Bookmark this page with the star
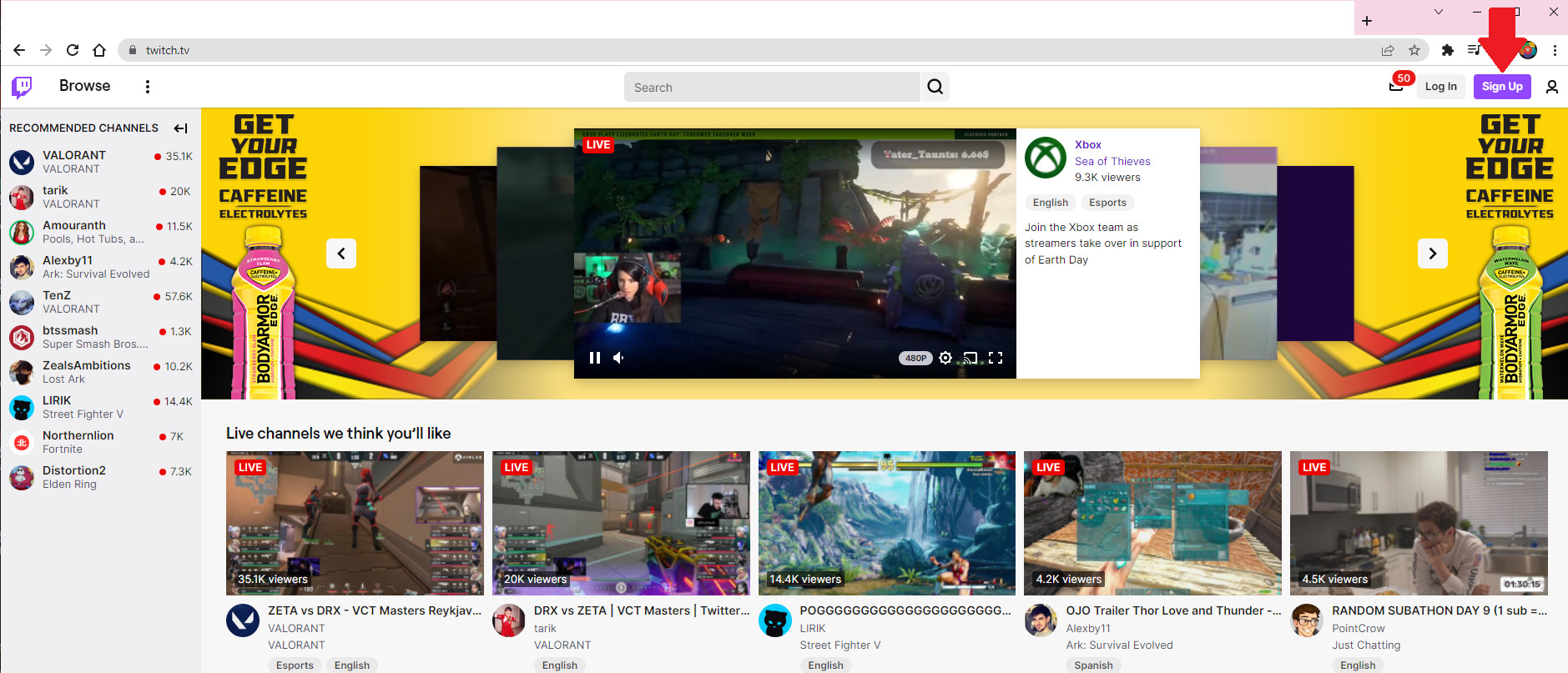The image size is (1568, 673). pos(1414,50)
